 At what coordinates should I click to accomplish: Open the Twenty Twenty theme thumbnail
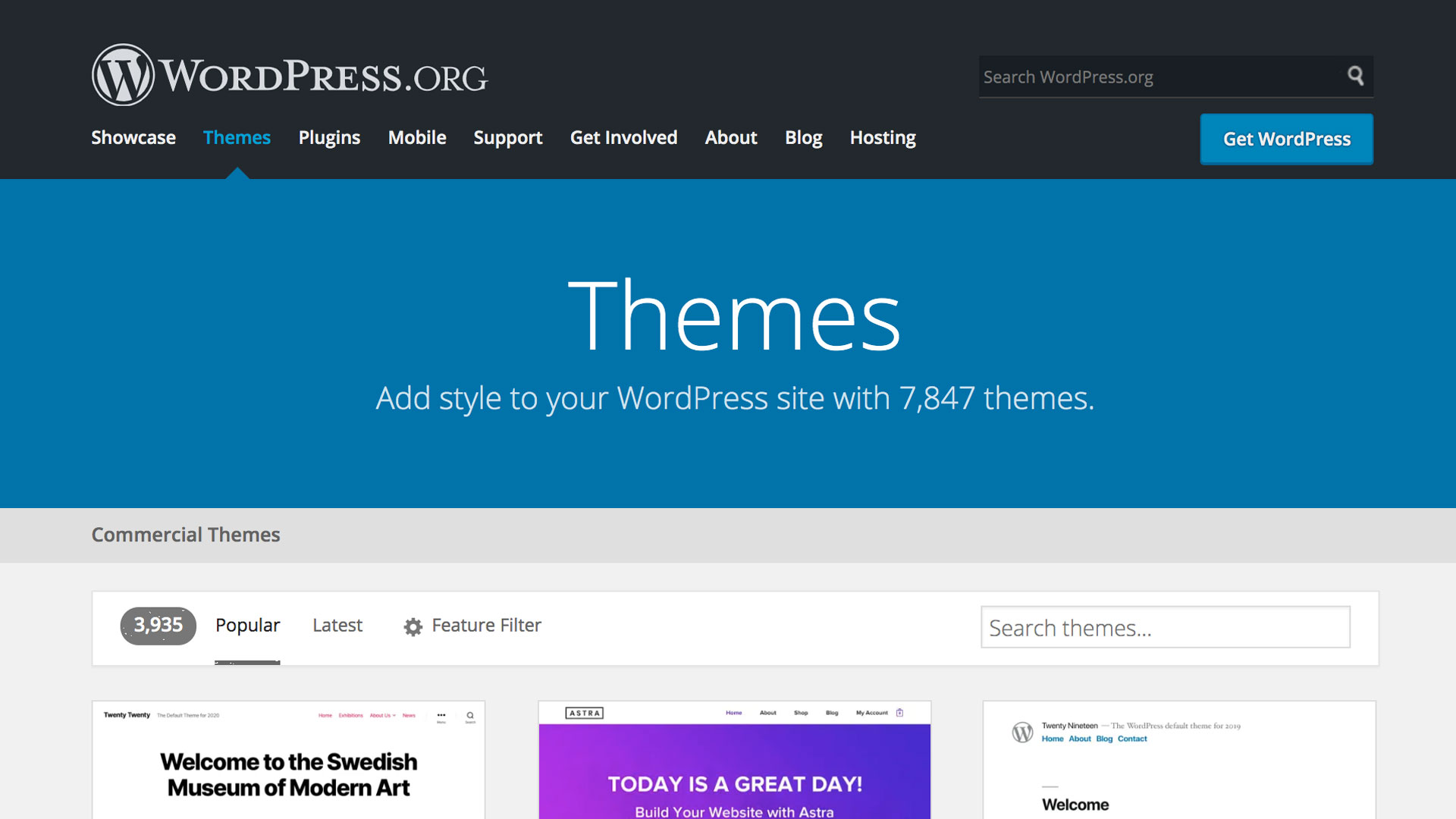(x=288, y=760)
